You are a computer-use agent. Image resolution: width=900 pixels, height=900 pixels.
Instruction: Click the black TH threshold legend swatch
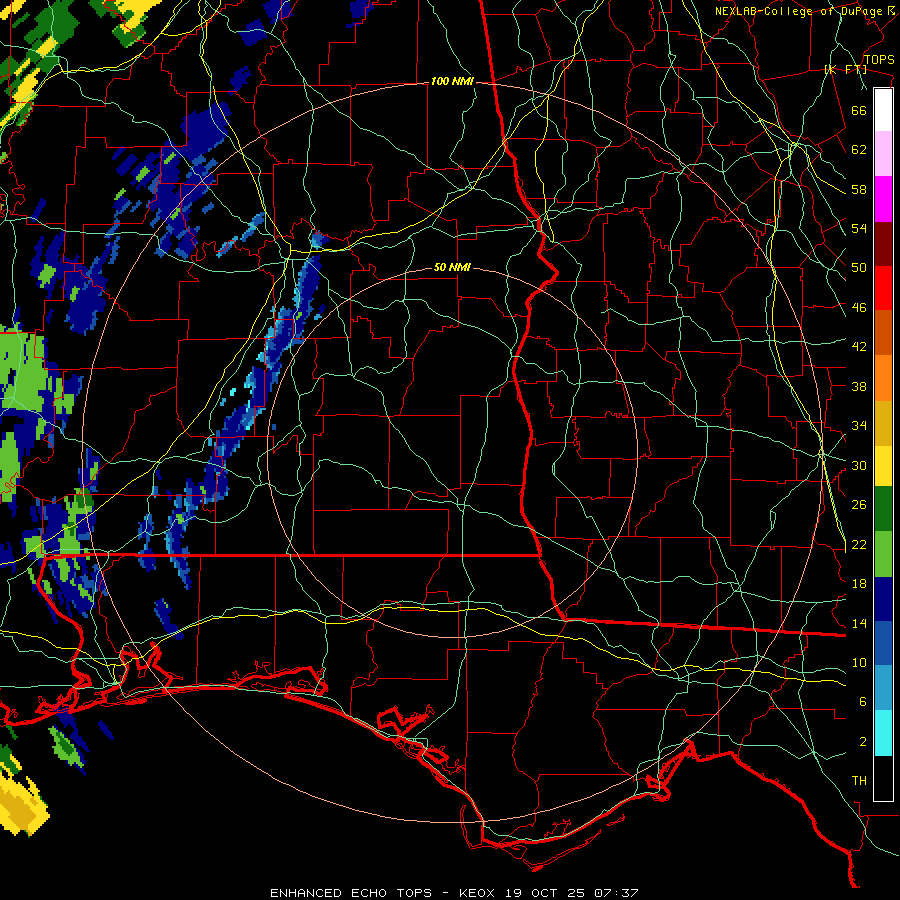(x=883, y=778)
